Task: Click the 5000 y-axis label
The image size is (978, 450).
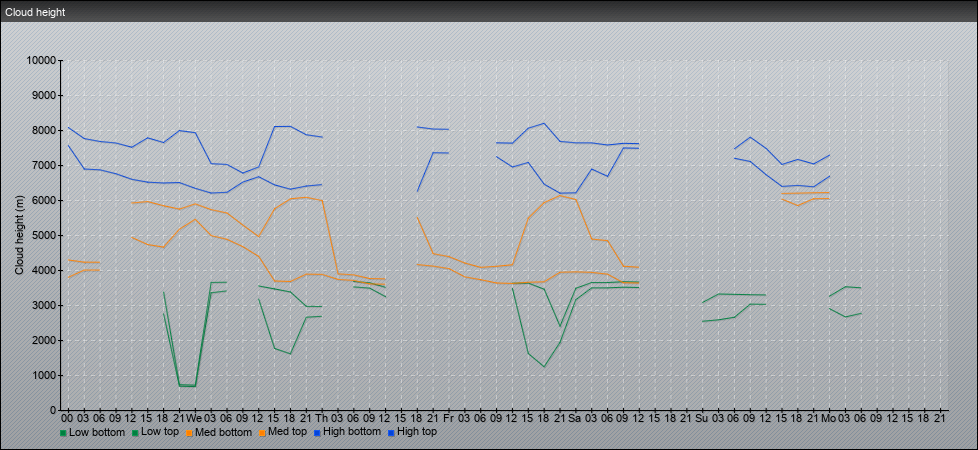Action: pos(44,235)
